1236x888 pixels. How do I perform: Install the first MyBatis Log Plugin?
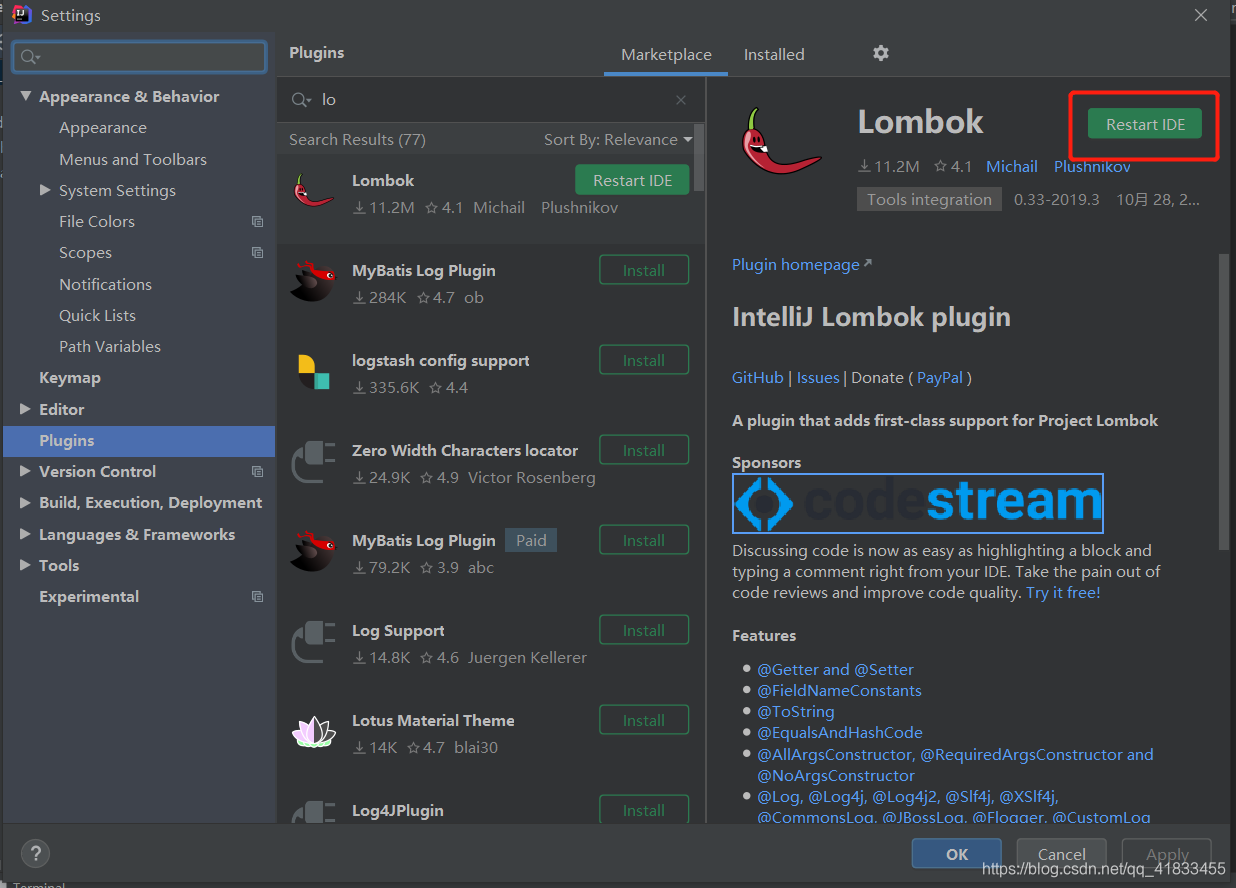[644, 270]
